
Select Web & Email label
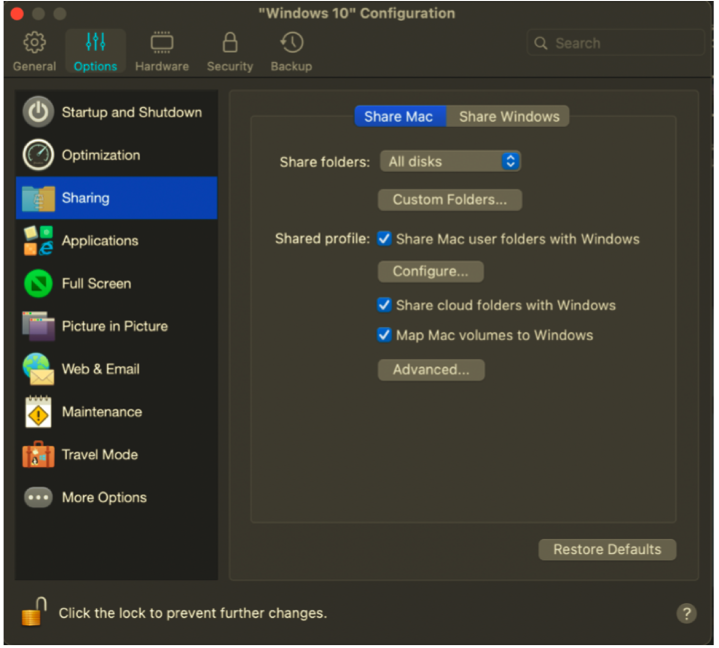[x=100, y=369]
